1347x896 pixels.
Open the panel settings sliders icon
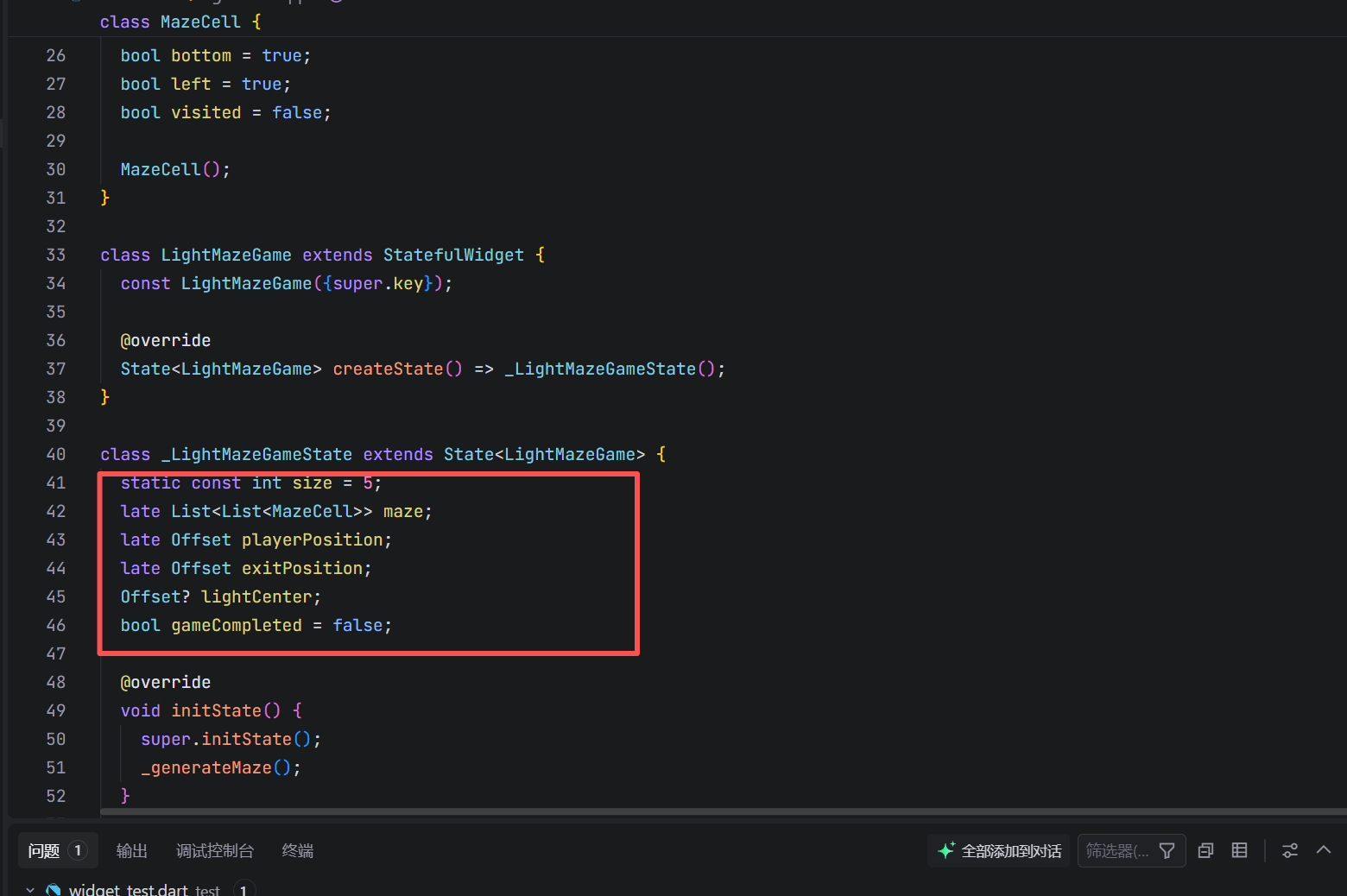[x=1290, y=851]
